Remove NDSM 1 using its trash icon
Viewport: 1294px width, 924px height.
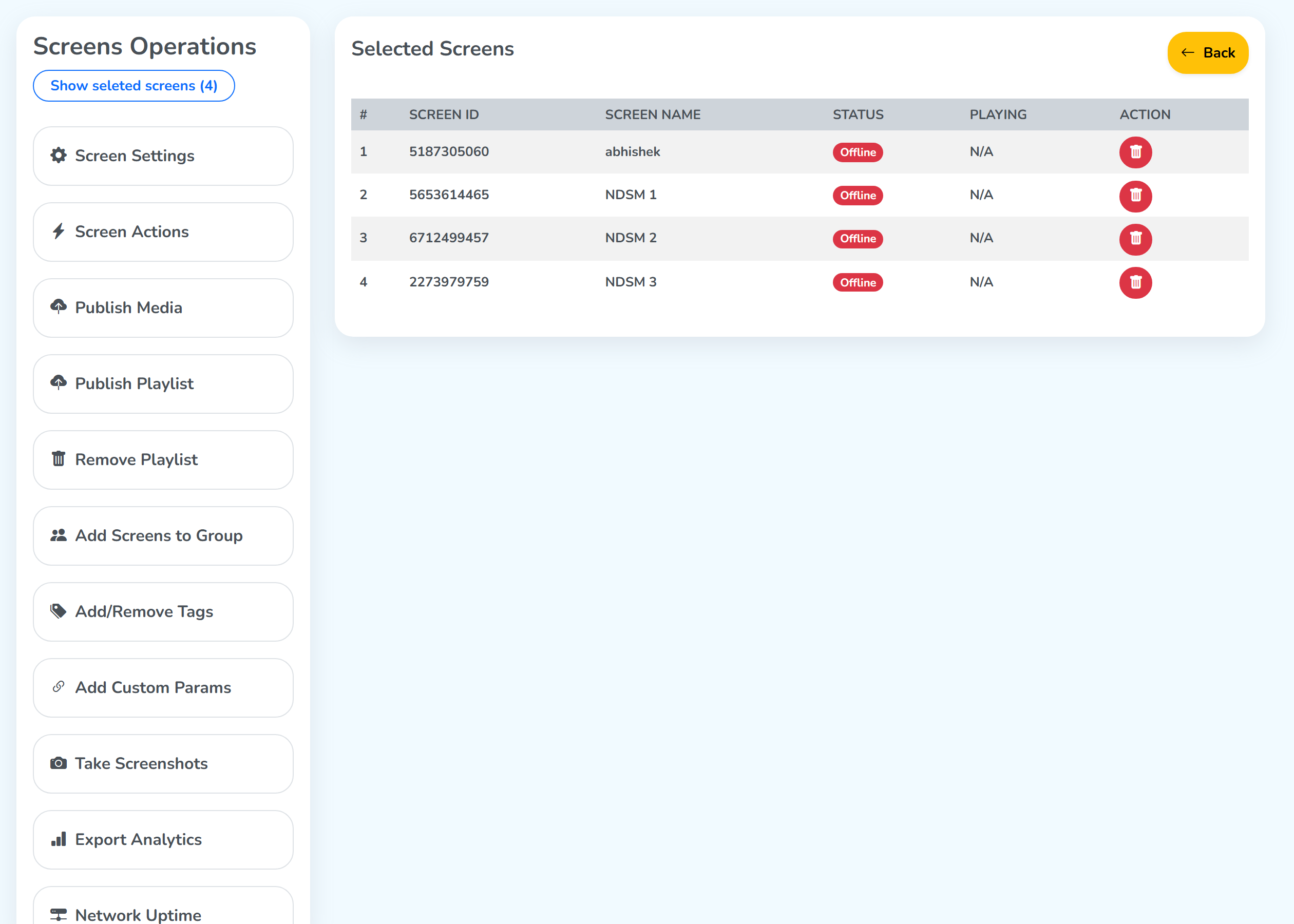[1135, 196]
